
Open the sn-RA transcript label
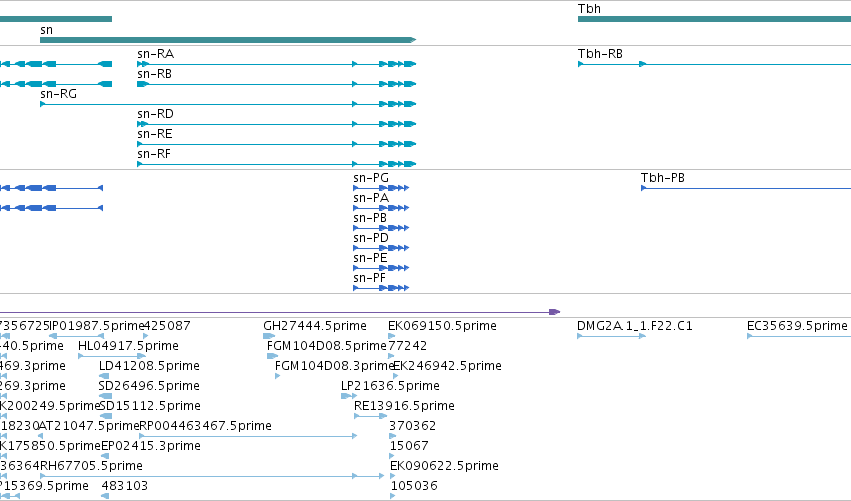pos(155,54)
